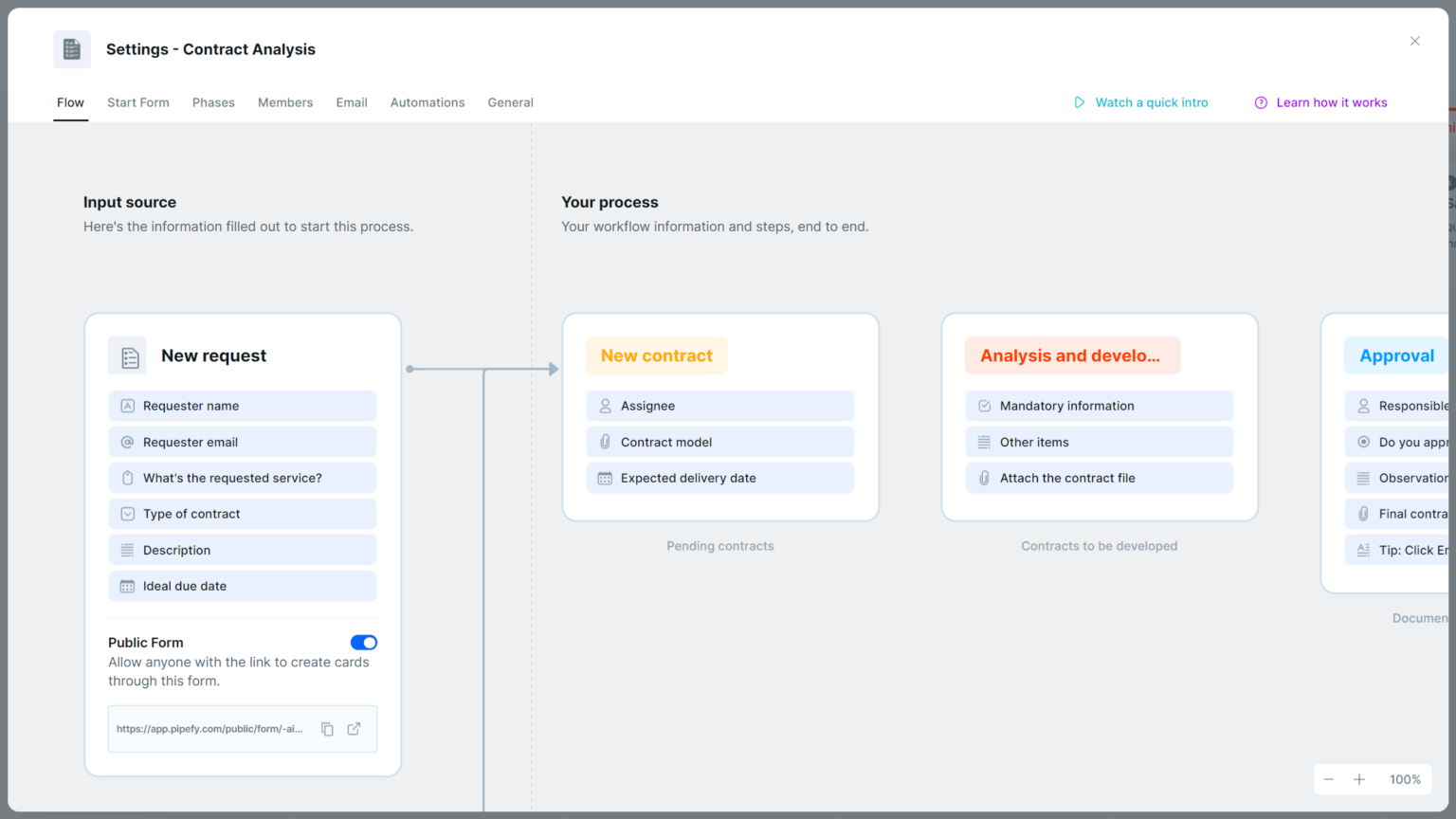This screenshot has width=1456, height=819.
Task: Click the public form URL field
Action: click(x=209, y=729)
